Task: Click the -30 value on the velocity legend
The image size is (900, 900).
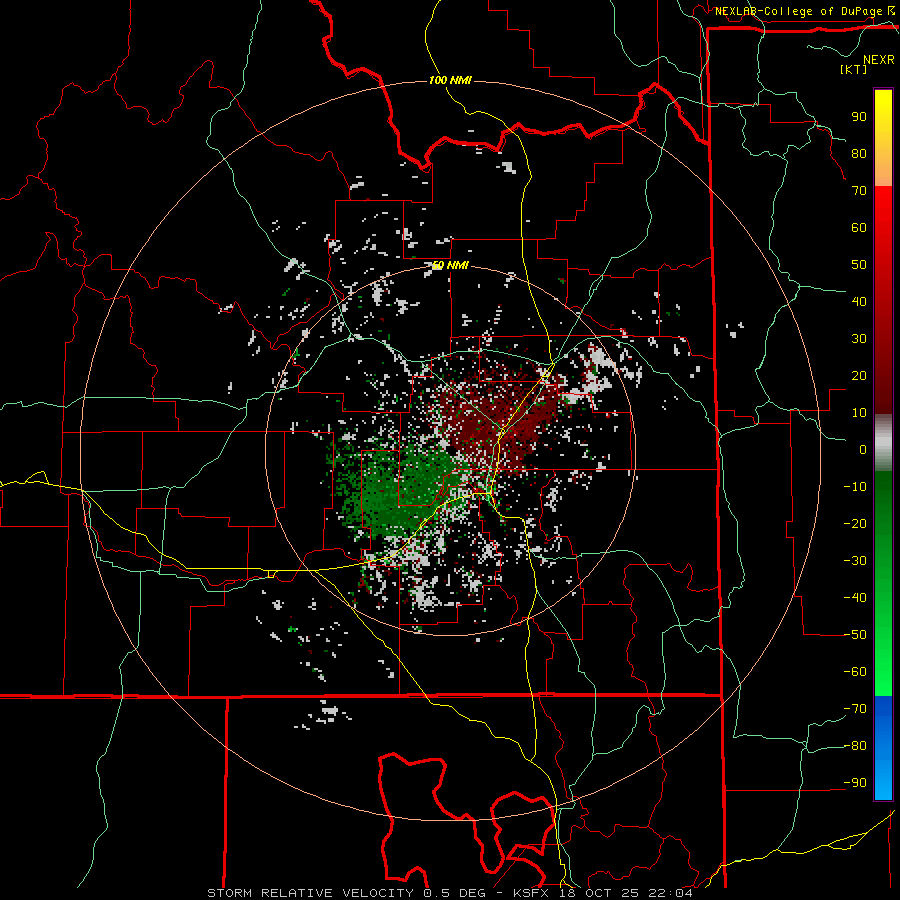Action: pos(855,561)
